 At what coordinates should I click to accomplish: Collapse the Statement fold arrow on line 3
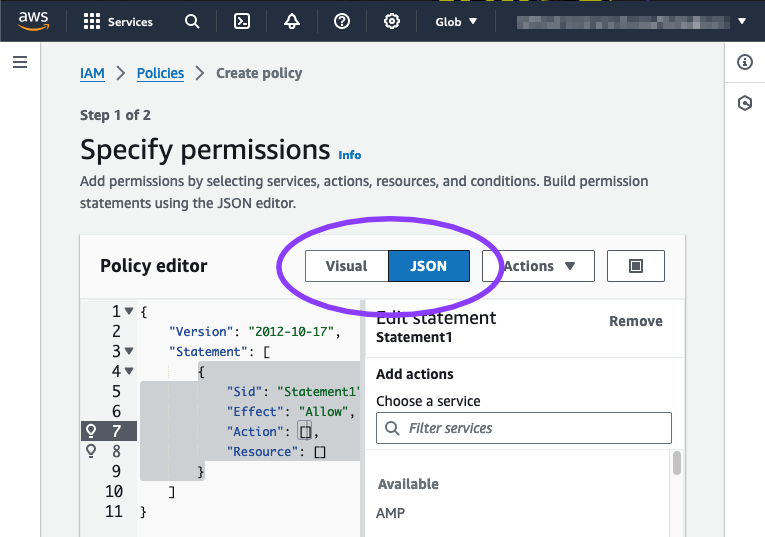click(x=129, y=351)
